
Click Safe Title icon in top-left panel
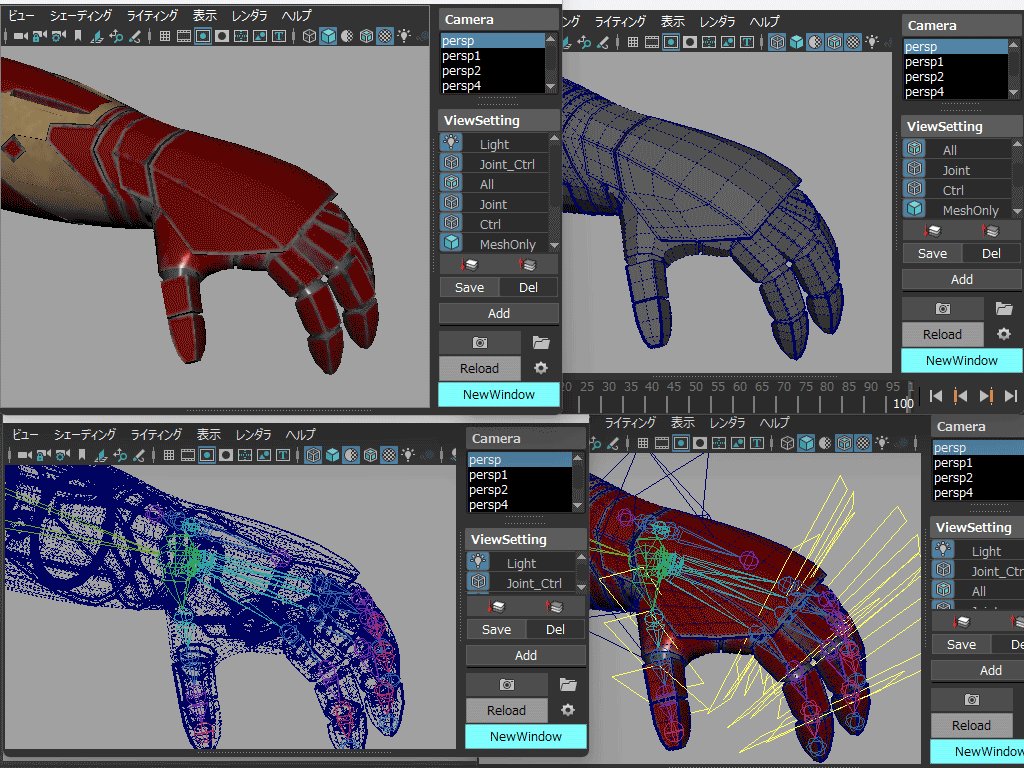279,36
